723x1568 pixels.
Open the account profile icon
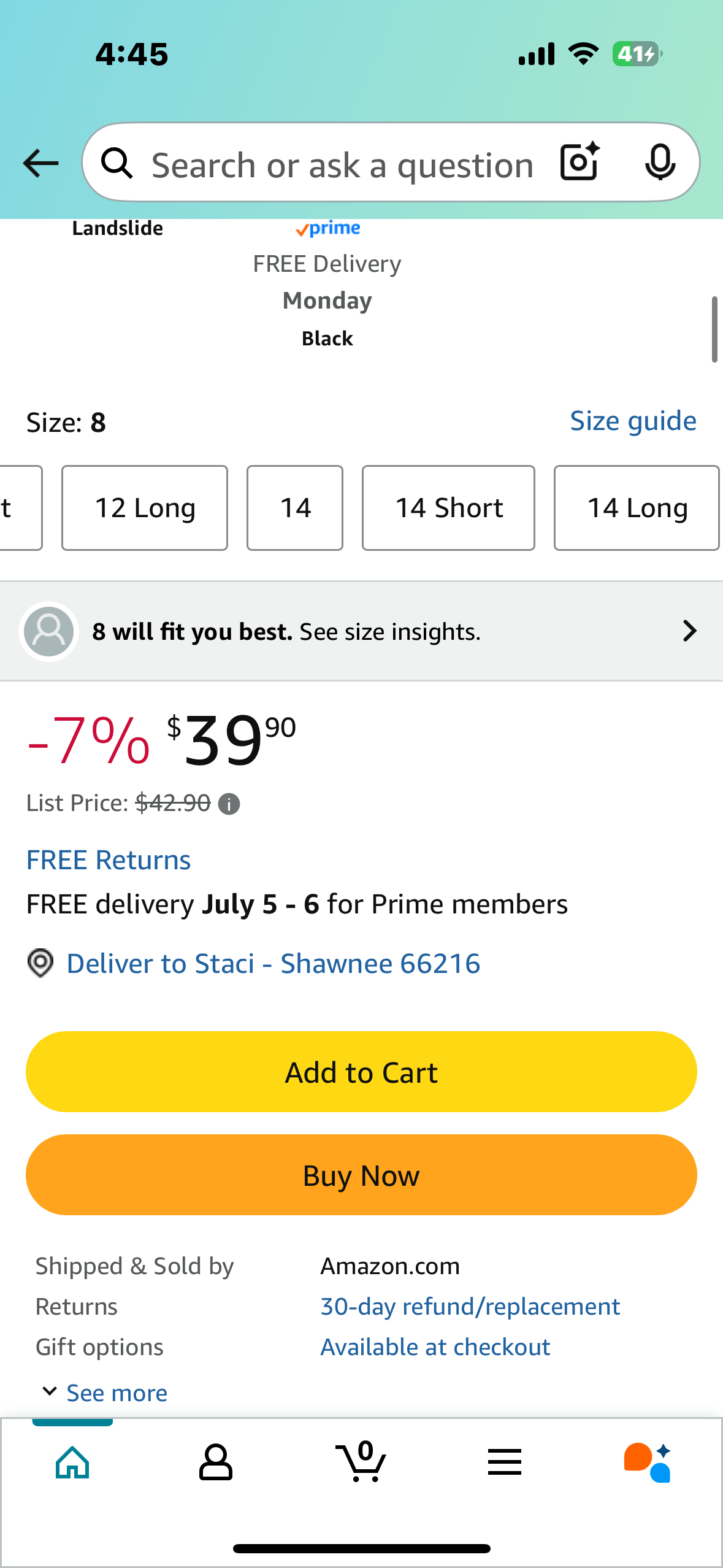[216, 1462]
